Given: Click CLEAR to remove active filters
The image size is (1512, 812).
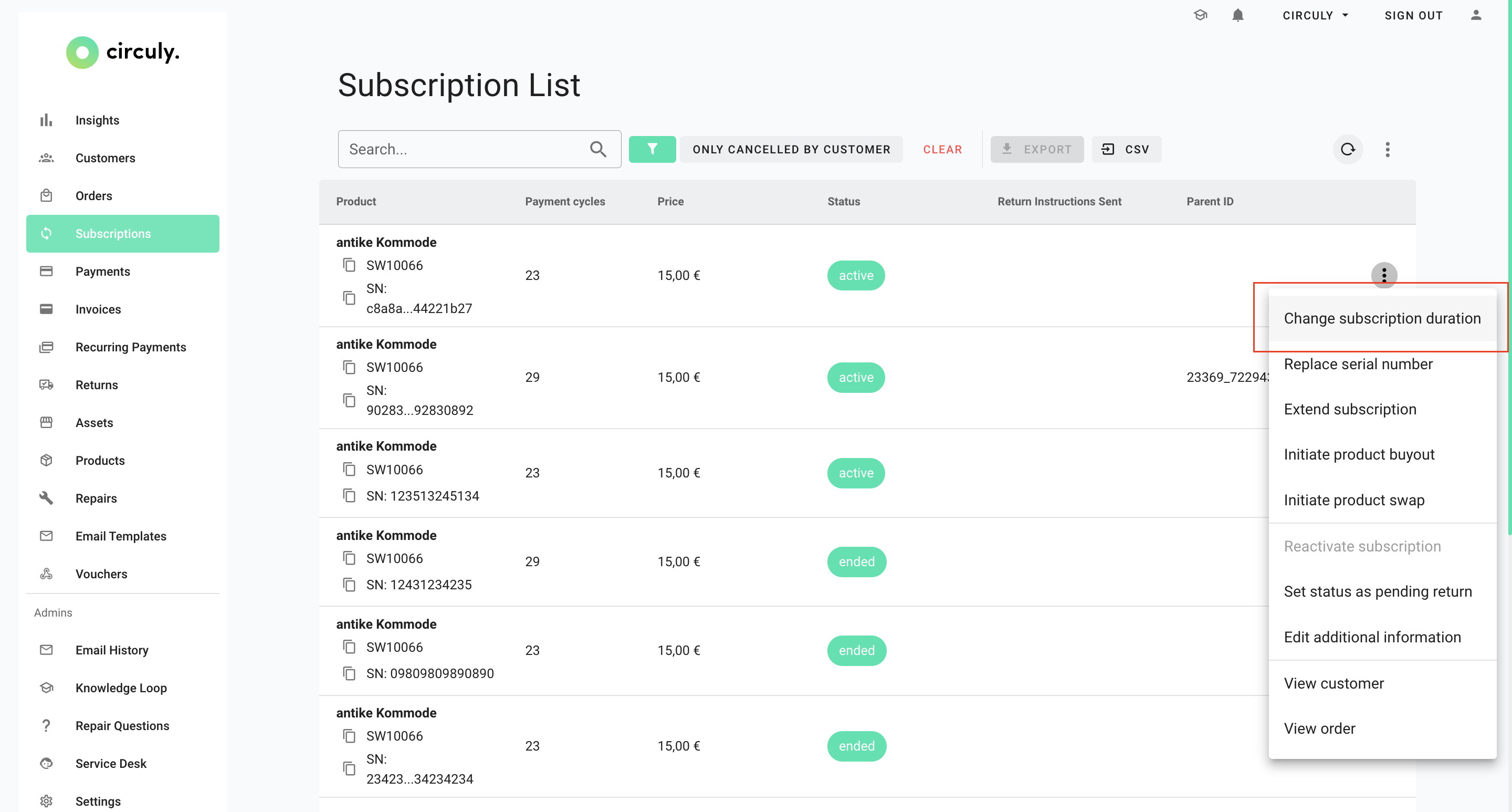Looking at the screenshot, I should click(x=942, y=149).
